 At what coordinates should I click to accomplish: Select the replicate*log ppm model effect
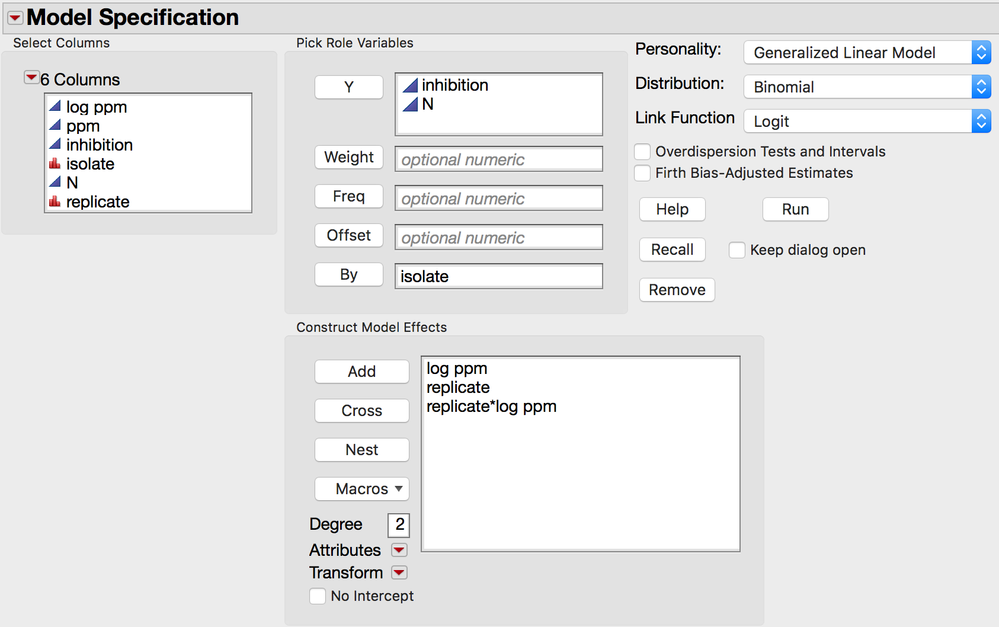[491, 407]
